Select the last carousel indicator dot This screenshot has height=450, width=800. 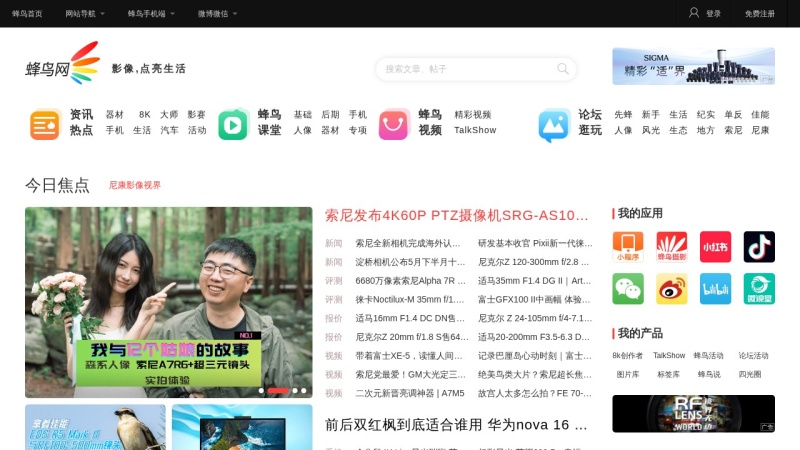pyautogui.click(x=304, y=391)
